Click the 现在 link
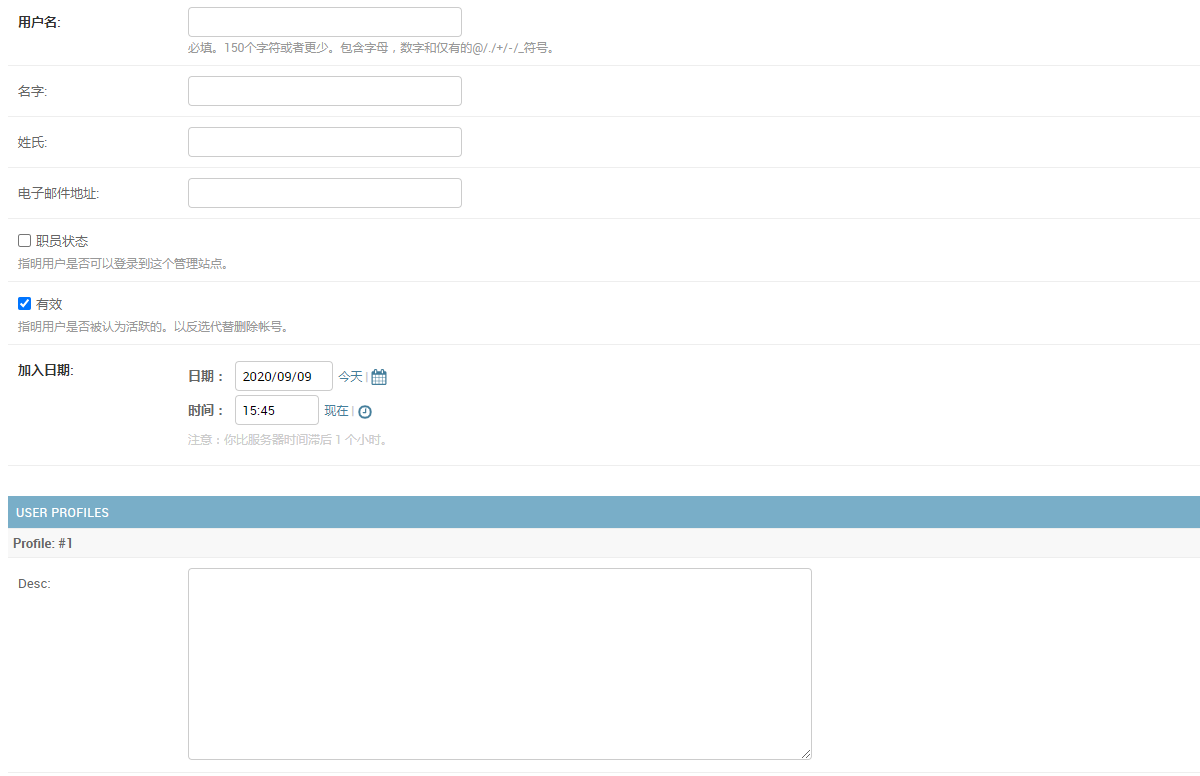 (336, 411)
